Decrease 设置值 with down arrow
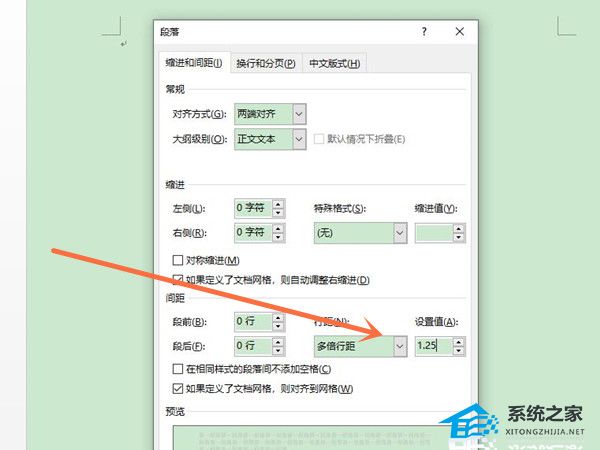Viewport: 600px width, 450px height. click(x=459, y=351)
